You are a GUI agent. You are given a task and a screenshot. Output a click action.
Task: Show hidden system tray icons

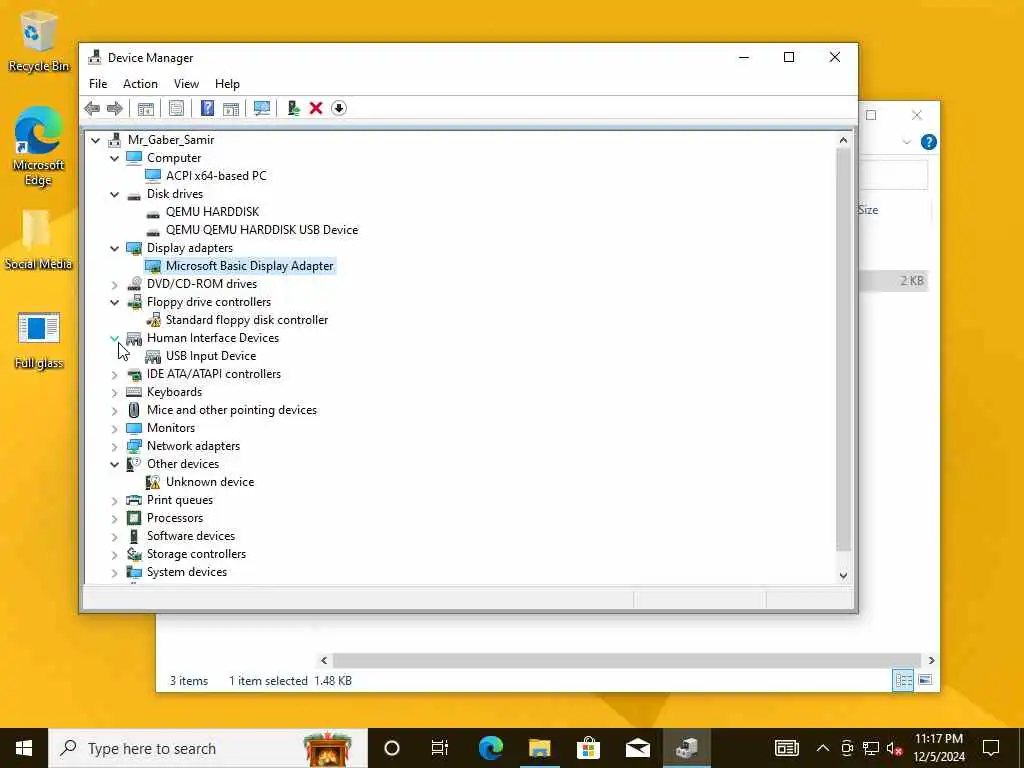pos(823,748)
